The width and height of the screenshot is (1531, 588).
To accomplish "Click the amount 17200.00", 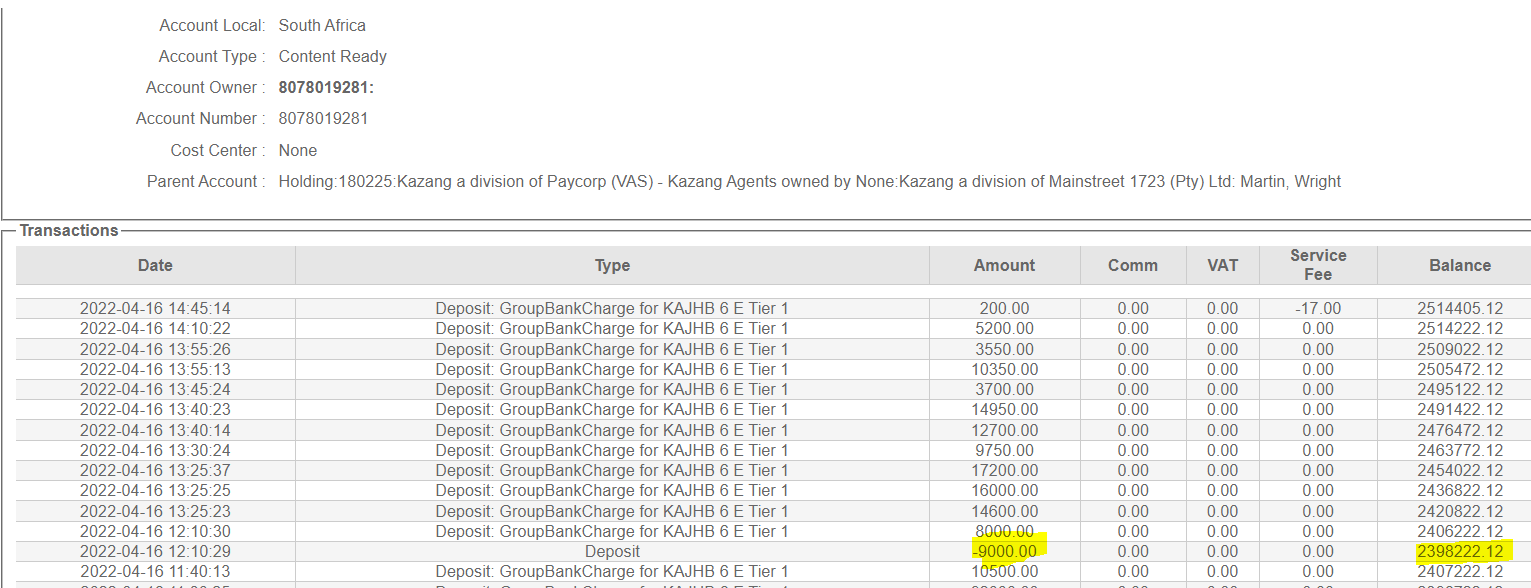I will tap(1004, 470).
